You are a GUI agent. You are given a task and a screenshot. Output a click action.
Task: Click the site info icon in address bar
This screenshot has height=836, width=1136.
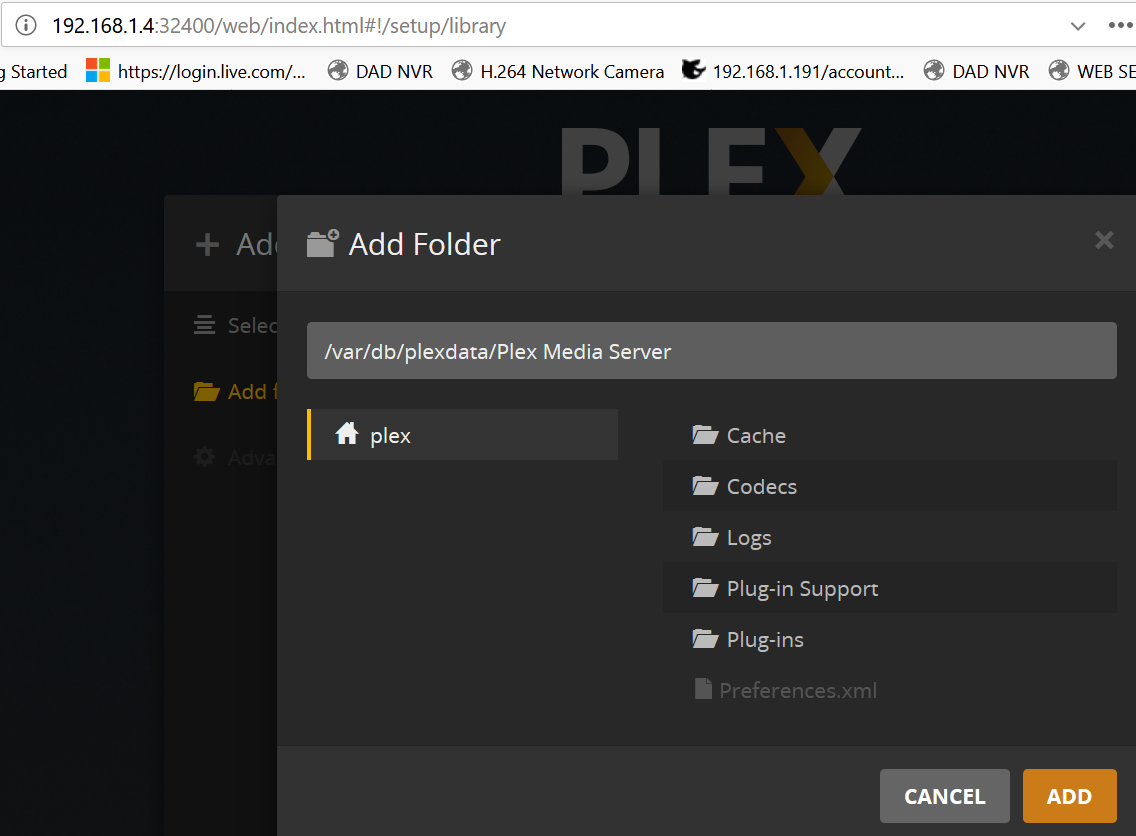coord(26,25)
